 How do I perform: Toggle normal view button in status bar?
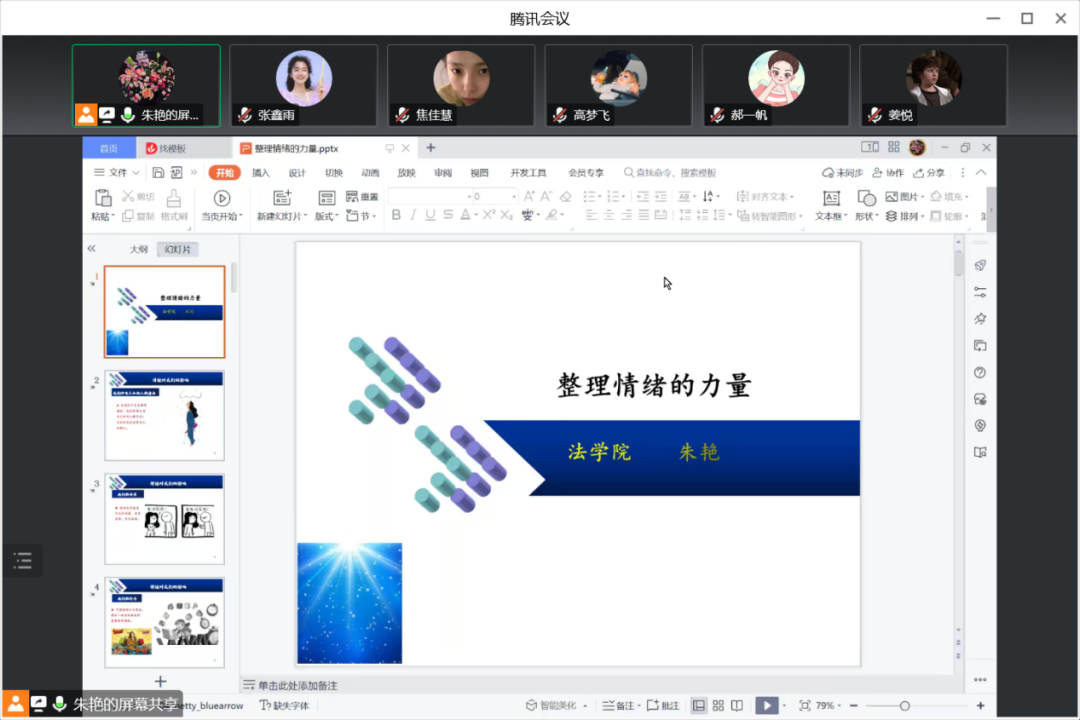tap(699, 706)
